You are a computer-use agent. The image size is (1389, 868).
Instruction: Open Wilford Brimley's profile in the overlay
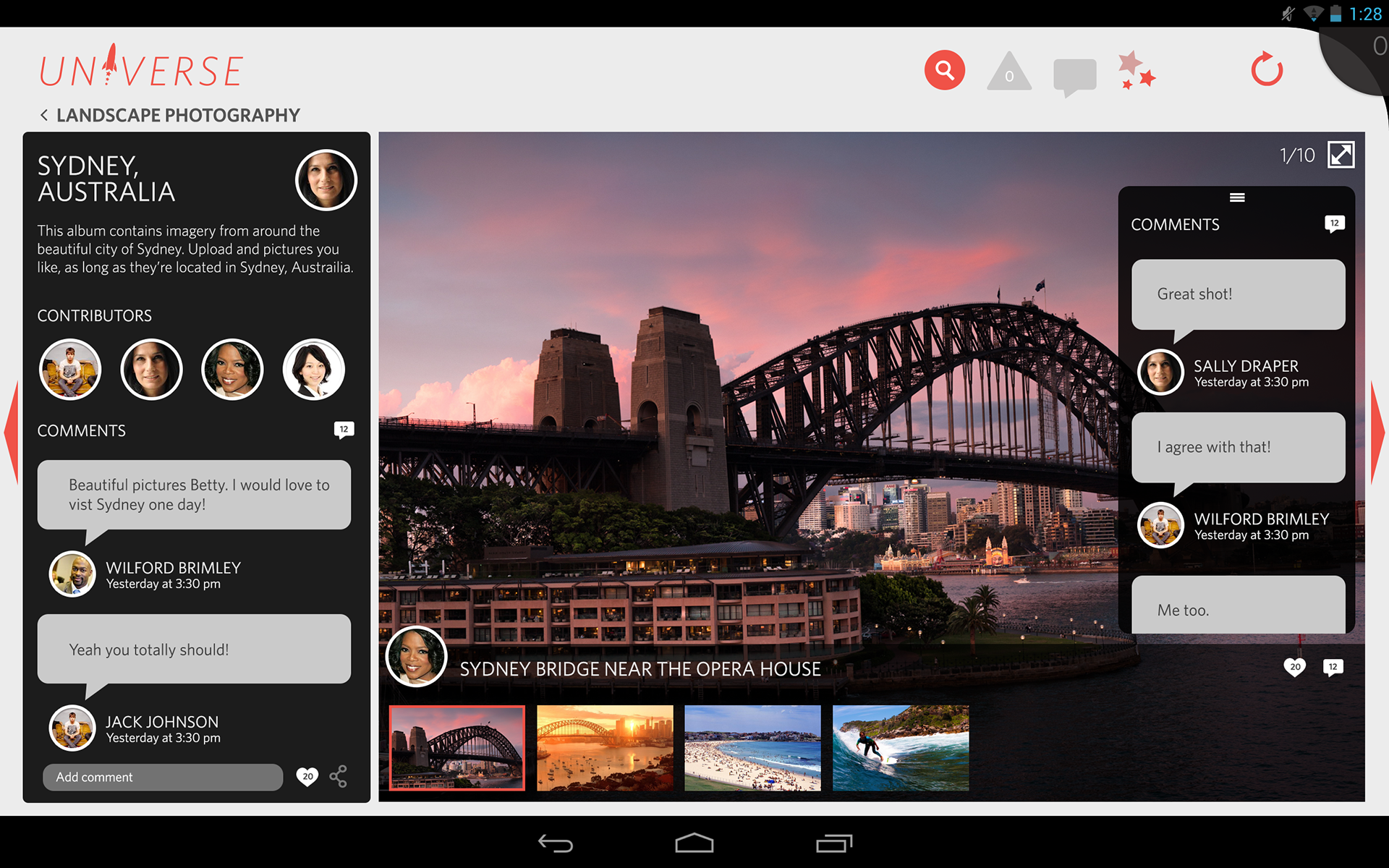[x=1160, y=525]
